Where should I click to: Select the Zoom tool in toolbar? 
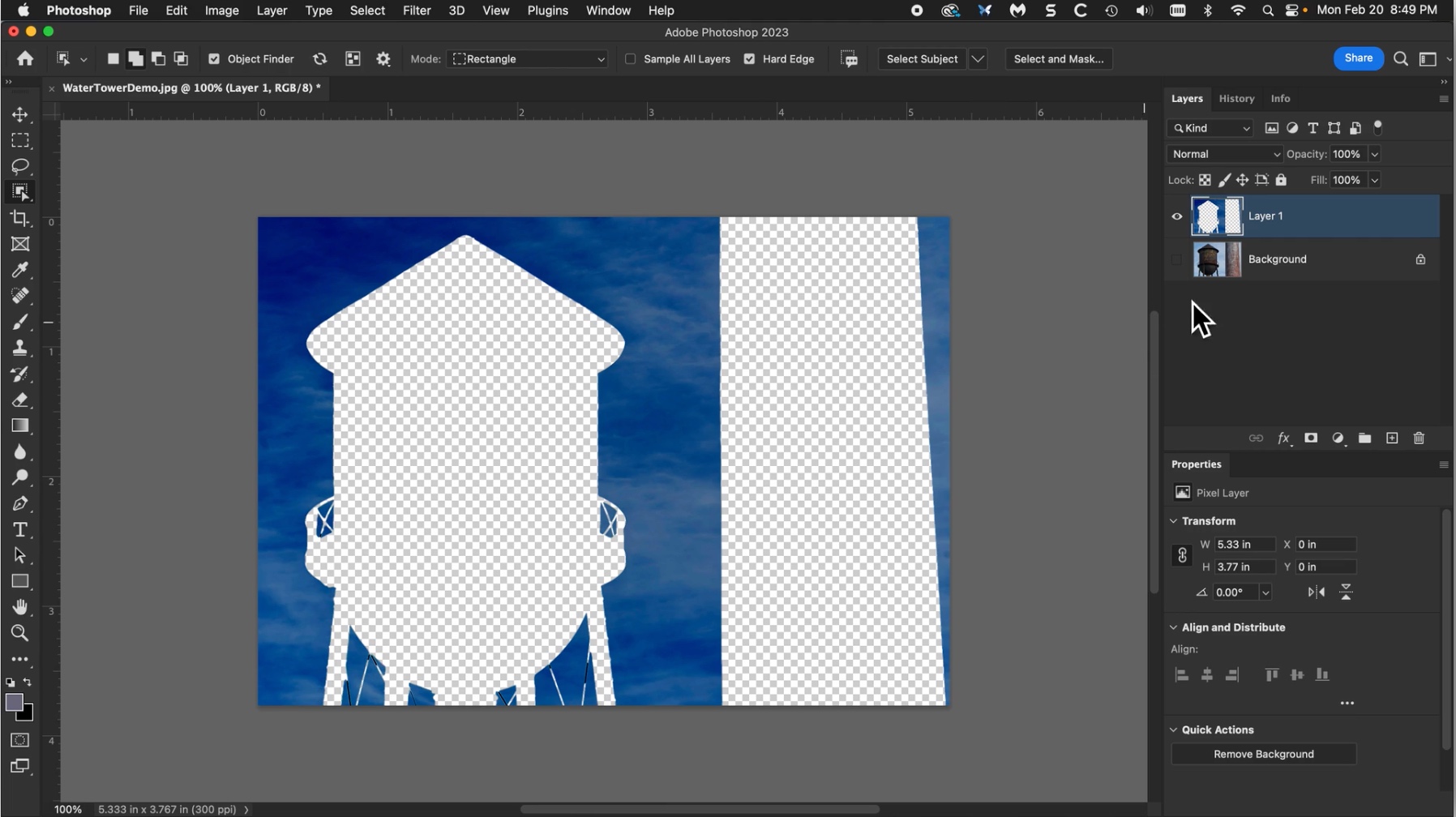click(20, 633)
